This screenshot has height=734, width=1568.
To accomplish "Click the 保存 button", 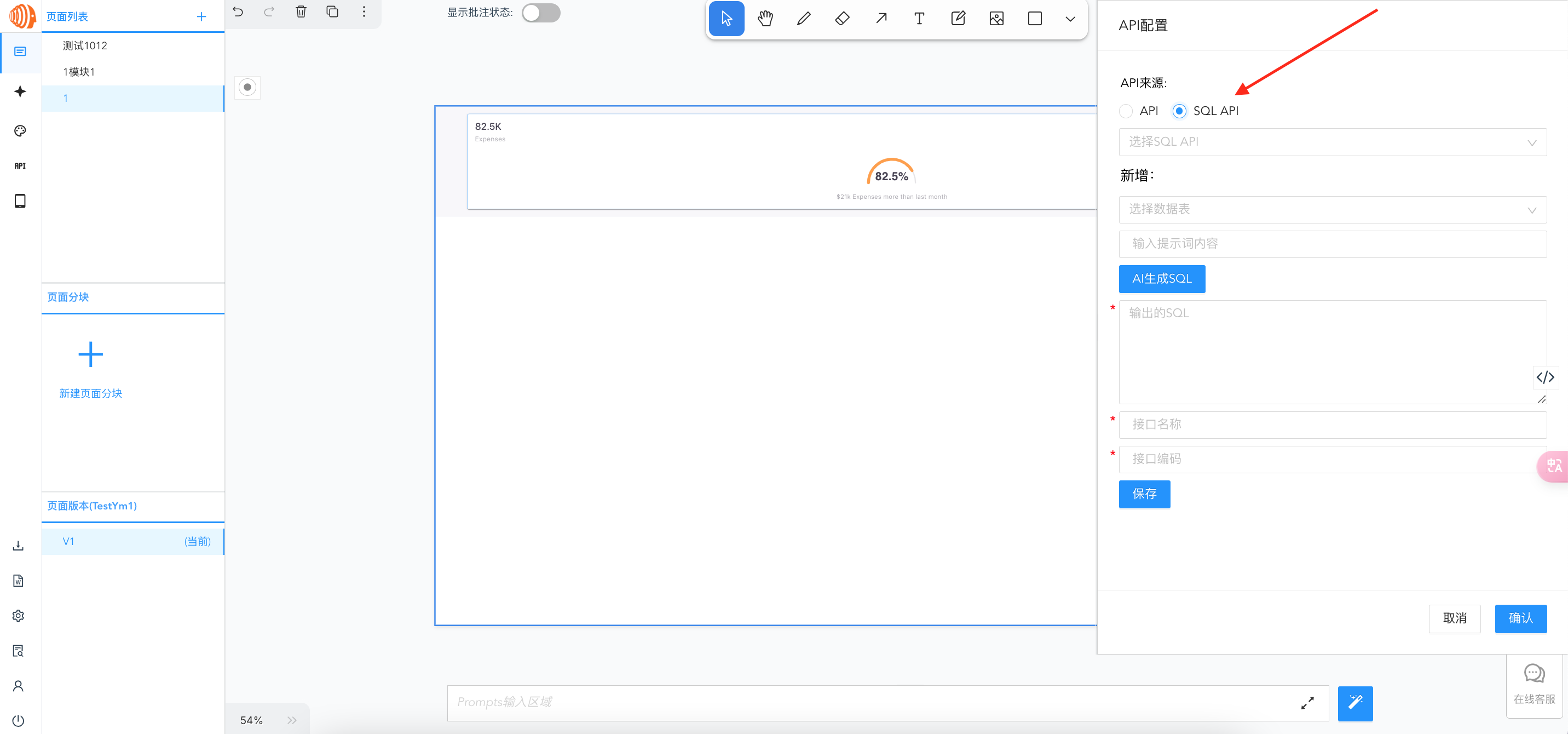I will [1144, 494].
